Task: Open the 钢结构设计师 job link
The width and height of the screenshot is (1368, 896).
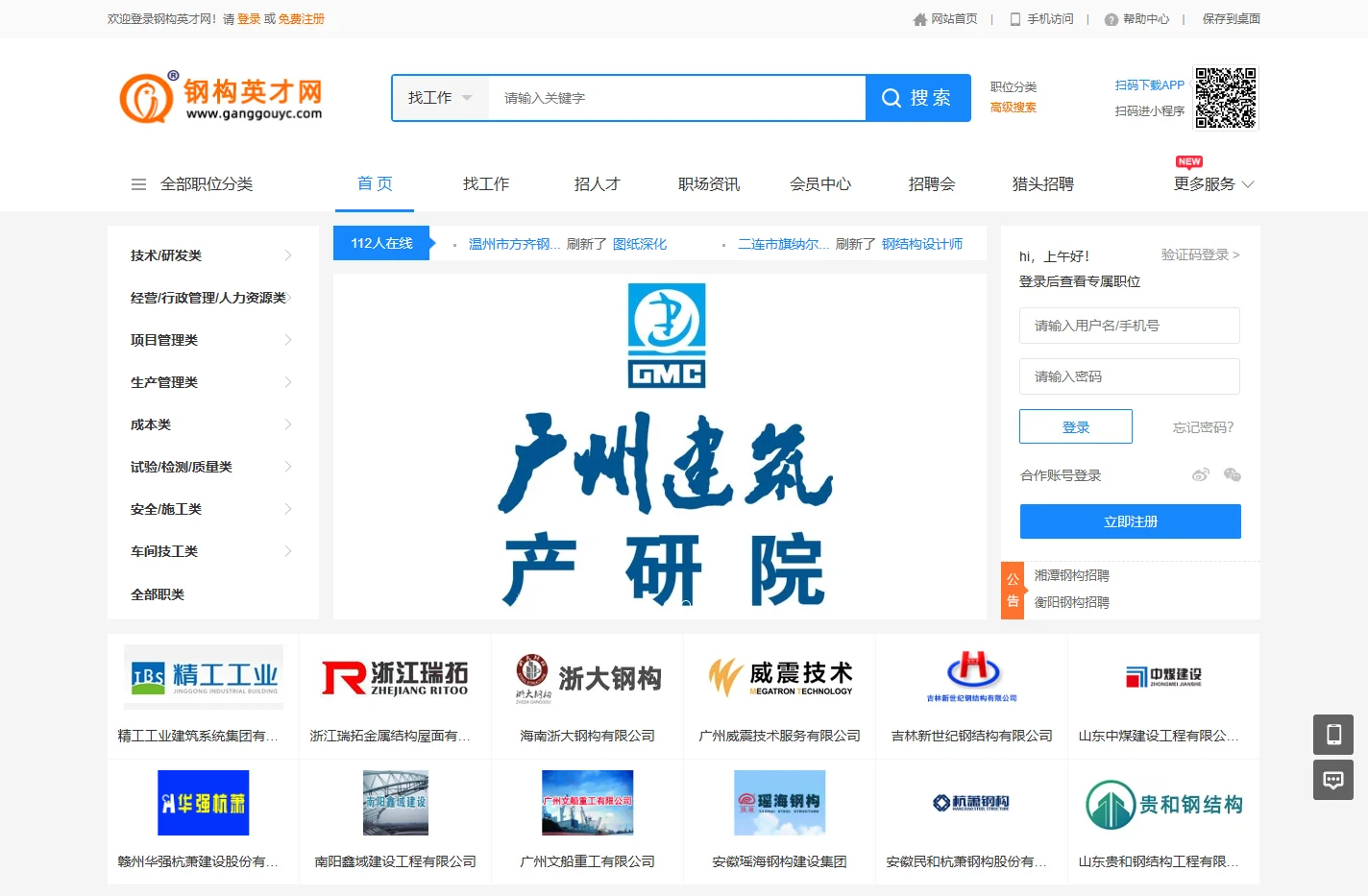Action: click(x=922, y=244)
